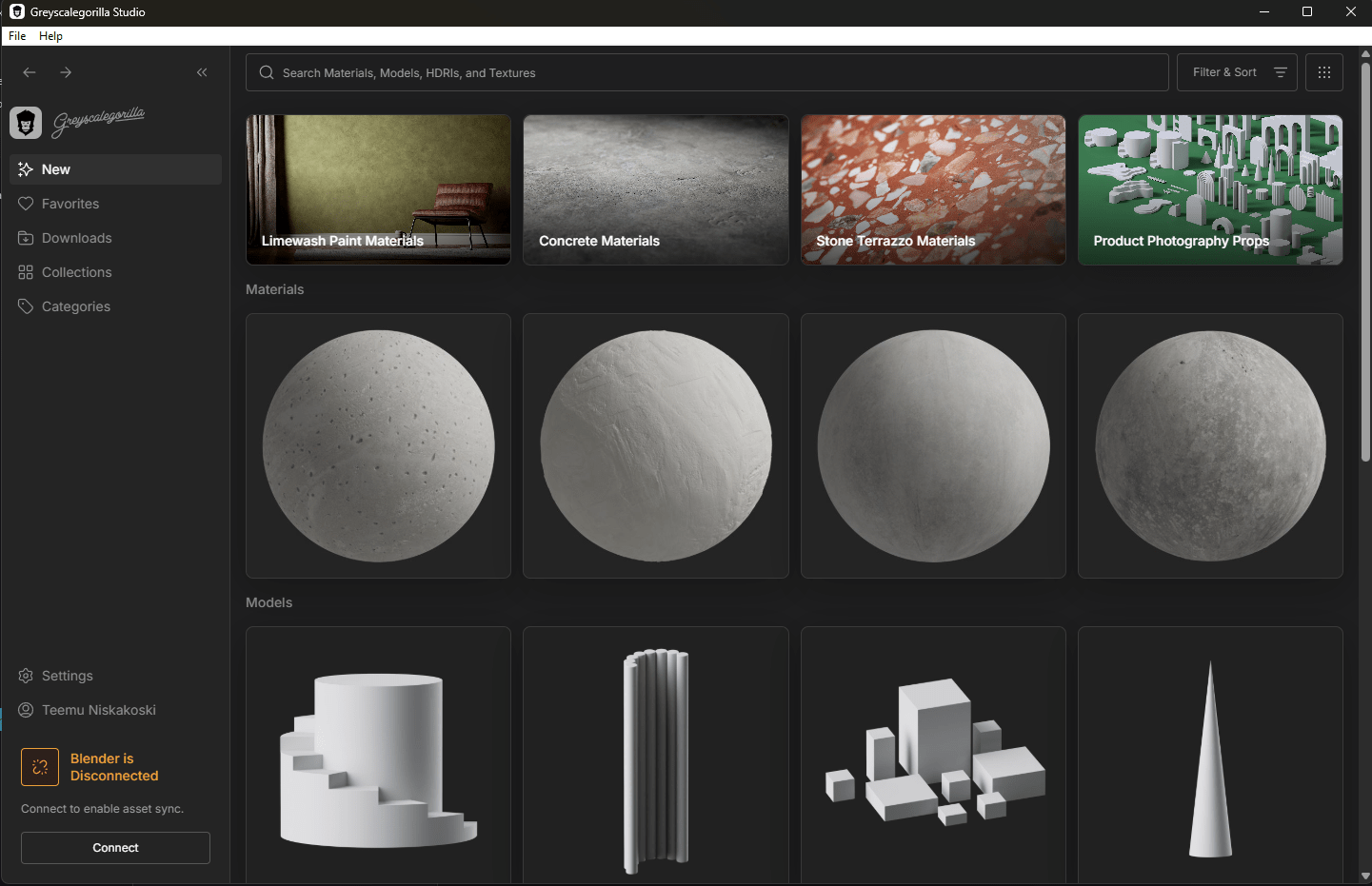
Task: Select the pitted concrete sphere material
Action: 378,445
